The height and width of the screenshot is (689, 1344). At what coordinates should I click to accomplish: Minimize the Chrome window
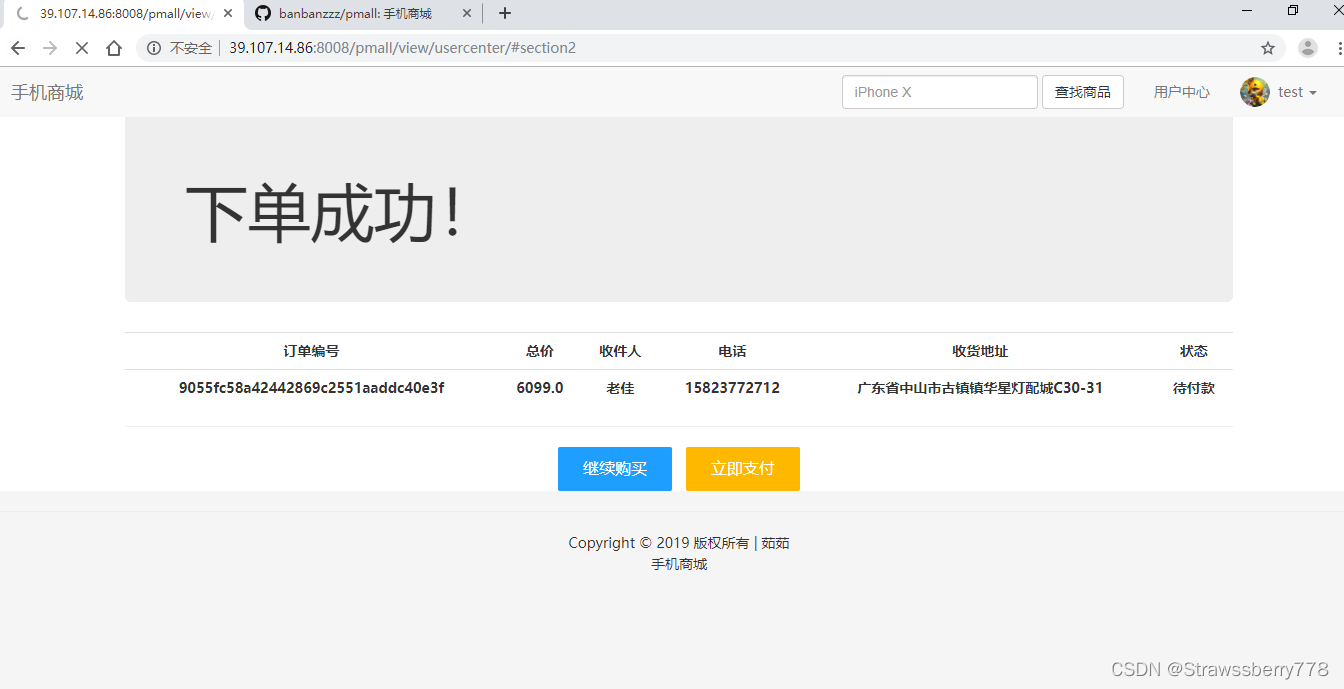[x=1247, y=10]
